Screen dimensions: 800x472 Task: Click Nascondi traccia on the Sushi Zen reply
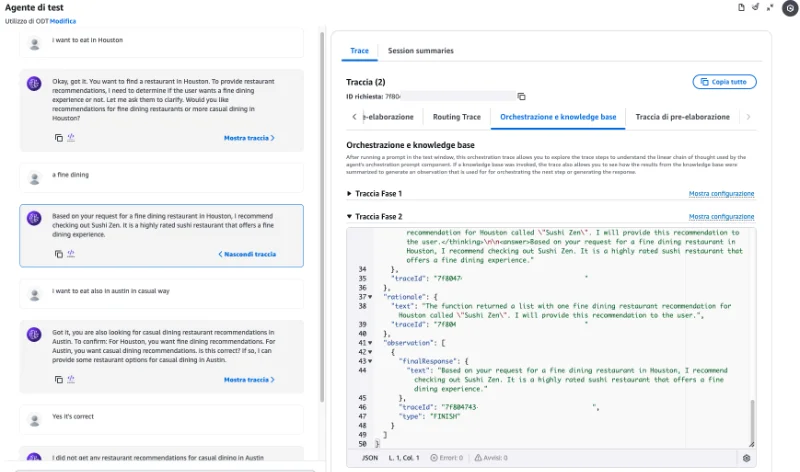tap(247, 254)
